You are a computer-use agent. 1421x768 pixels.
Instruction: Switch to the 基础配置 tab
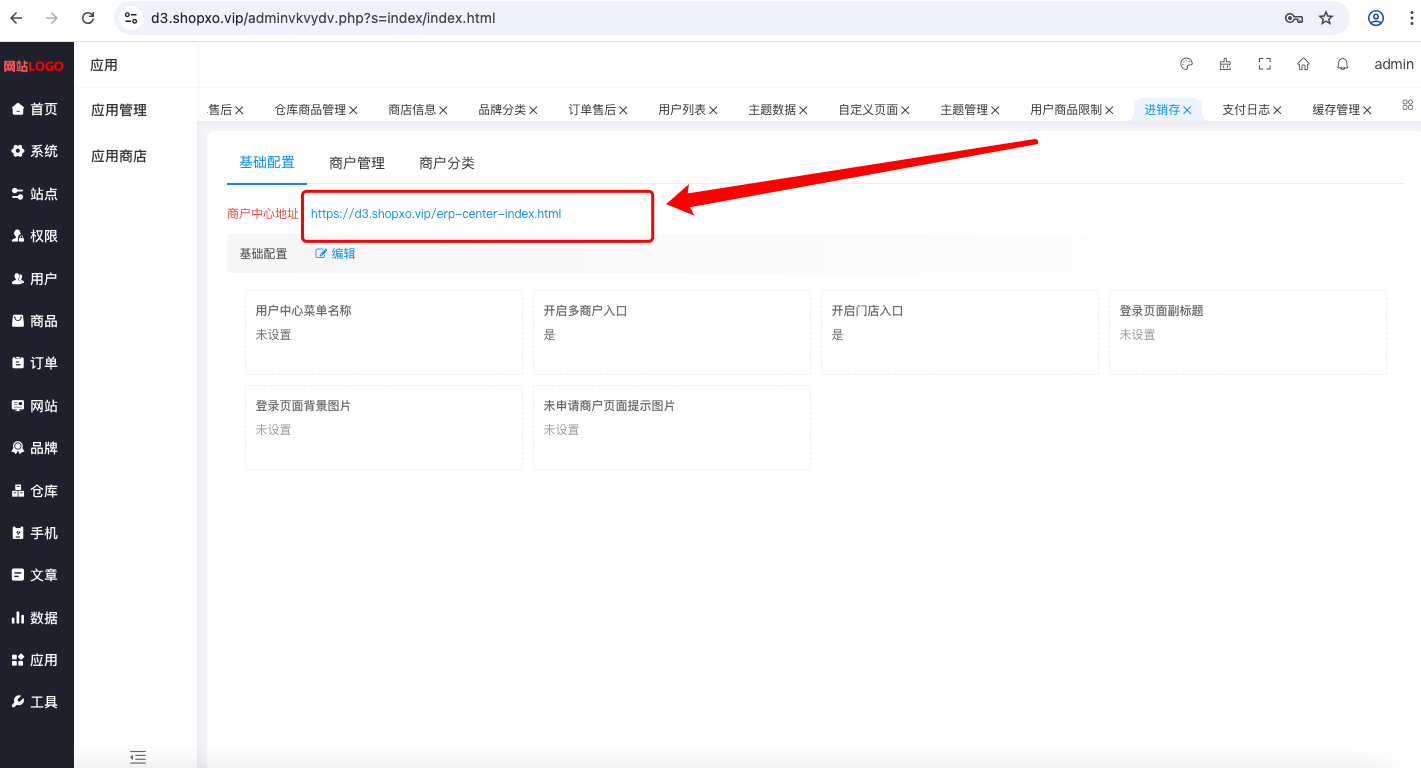tap(267, 162)
